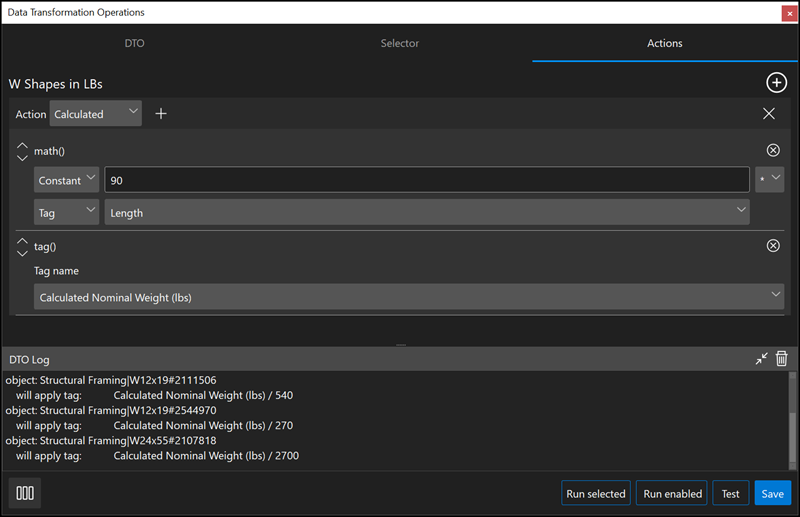Toggle the columns layout icon
This screenshot has width=800, height=517.
25,493
